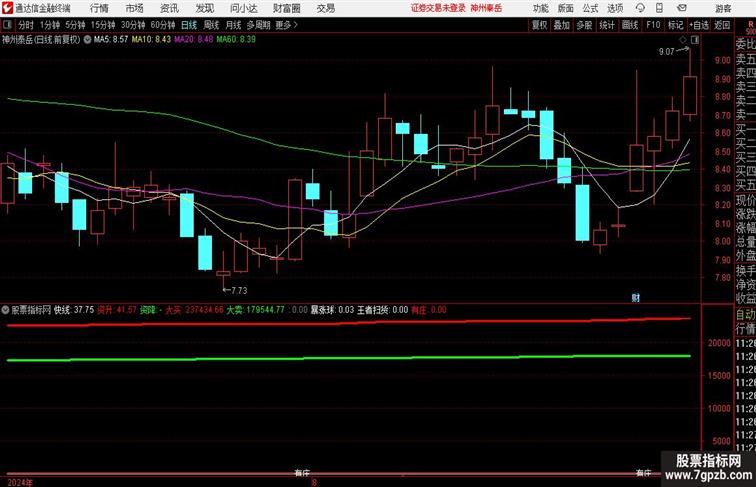Click the 复权 toolbar button
Image resolution: width=756 pixels, height=487 pixels.
click(x=540, y=25)
